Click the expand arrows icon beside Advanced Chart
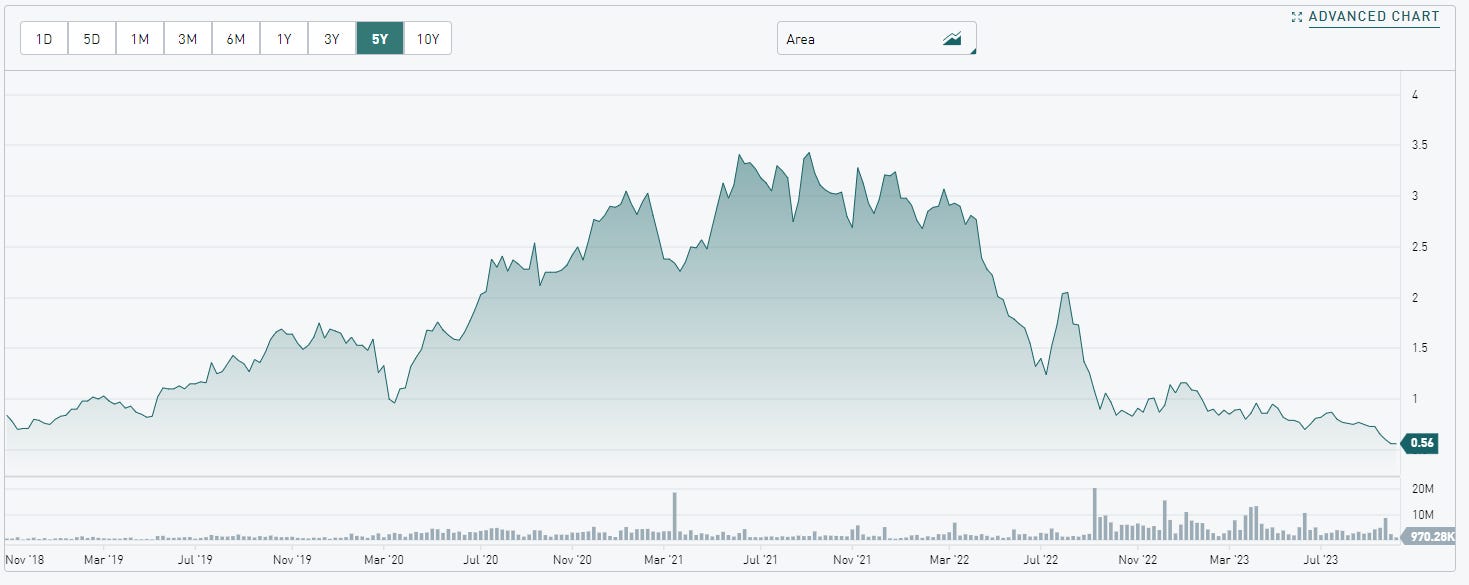Image resolution: width=1469 pixels, height=585 pixels. [x=1297, y=17]
